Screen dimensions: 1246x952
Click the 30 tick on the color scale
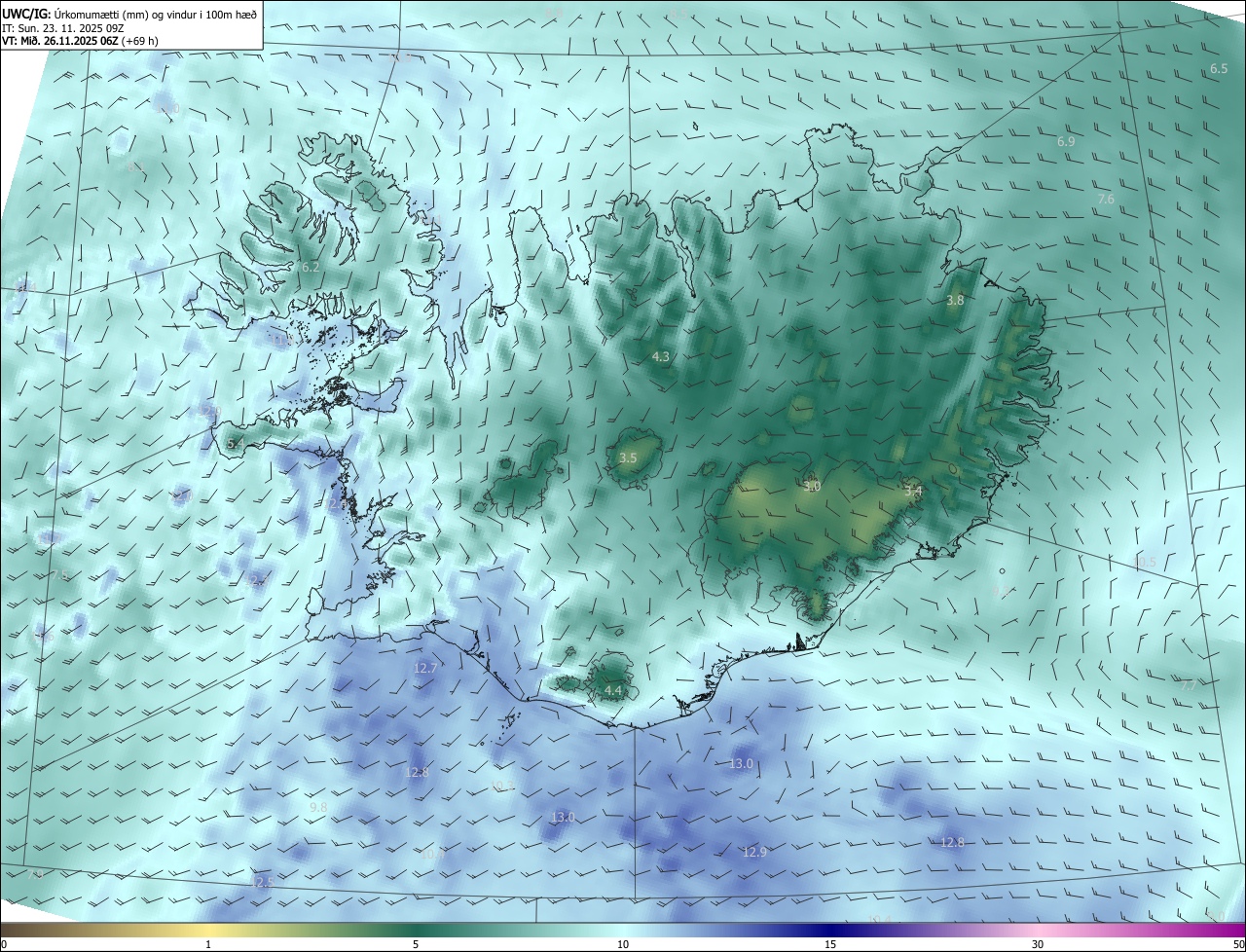[x=1038, y=944]
